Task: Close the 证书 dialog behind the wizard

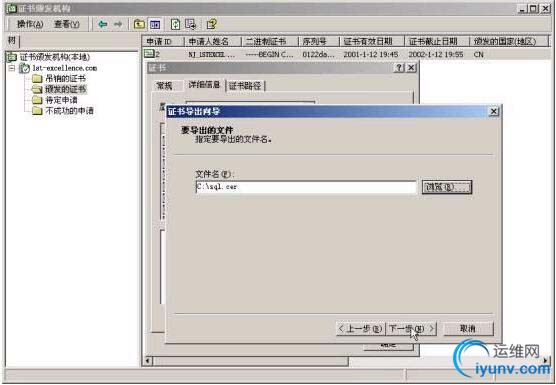Action: [411, 67]
